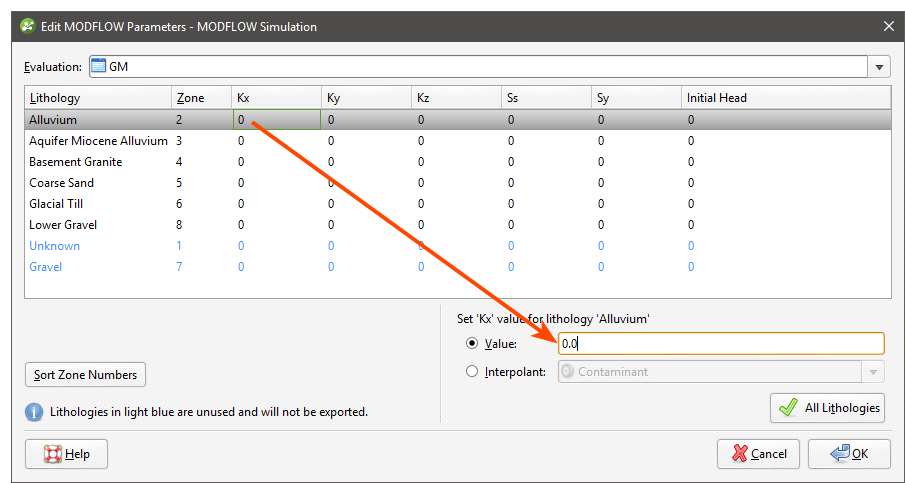Screen dimensions: 905x483
Task: Click the Kz column header
Action: pos(456,98)
